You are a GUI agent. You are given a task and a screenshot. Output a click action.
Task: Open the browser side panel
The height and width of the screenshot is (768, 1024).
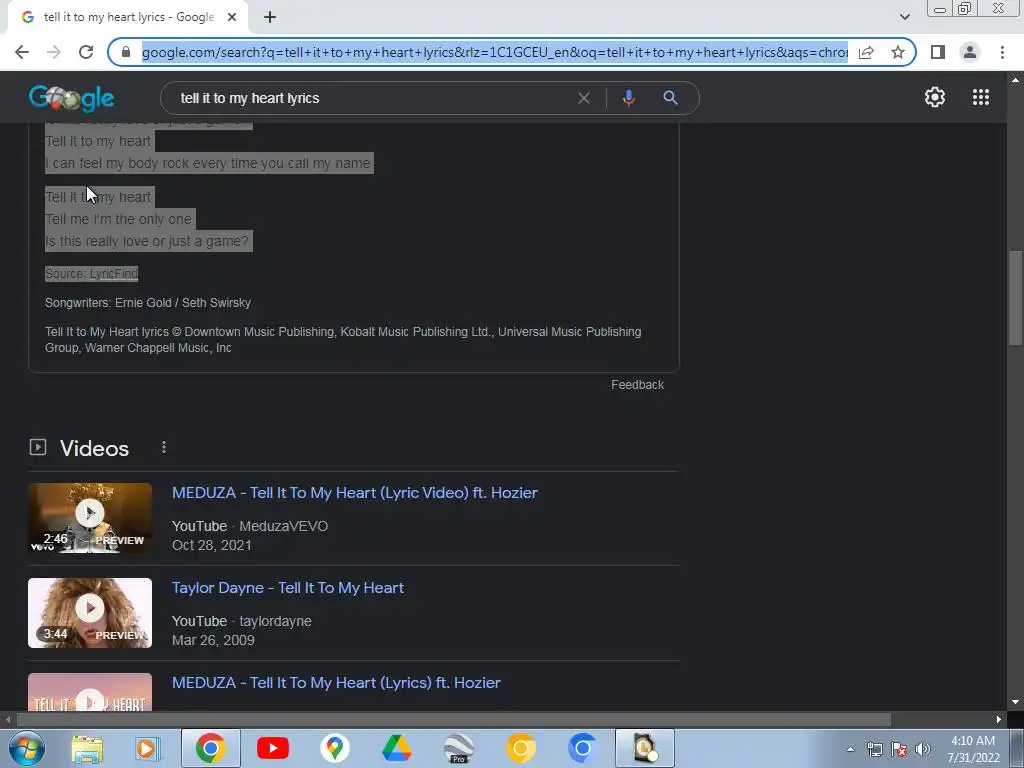pos(938,52)
